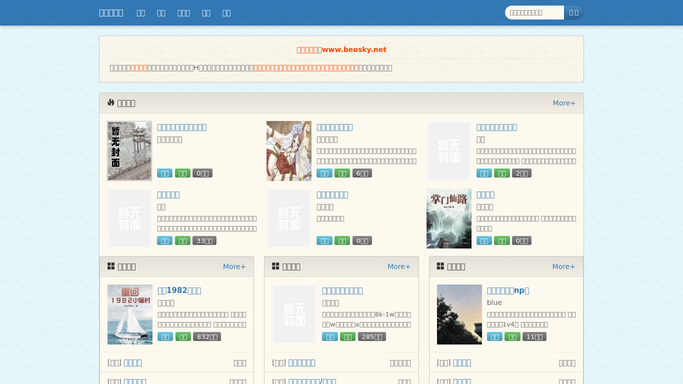Click the grid icon in the right category panel header
This screenshot has width=683, height=384.
[440, 266]
